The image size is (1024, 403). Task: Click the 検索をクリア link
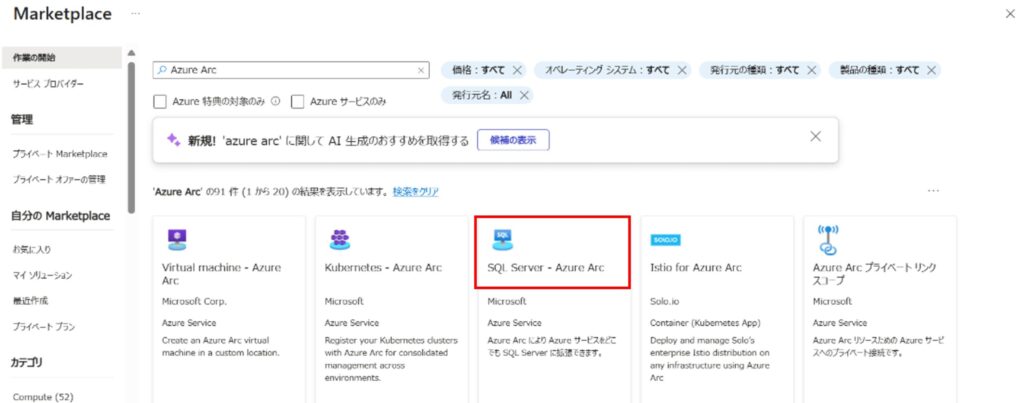(x=415, y=191)
